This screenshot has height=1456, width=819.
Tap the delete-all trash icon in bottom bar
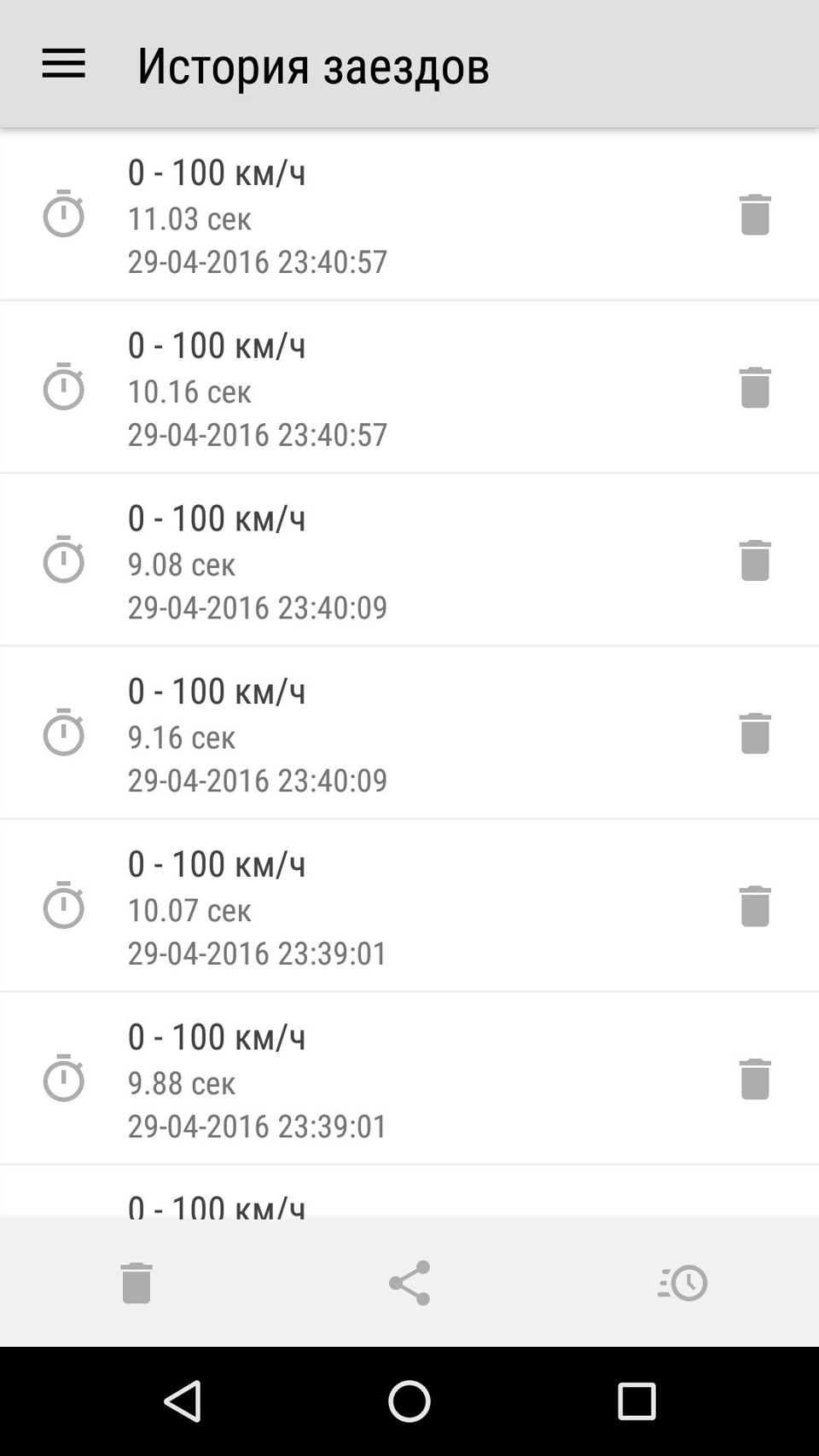click(x=136, y=1283)
